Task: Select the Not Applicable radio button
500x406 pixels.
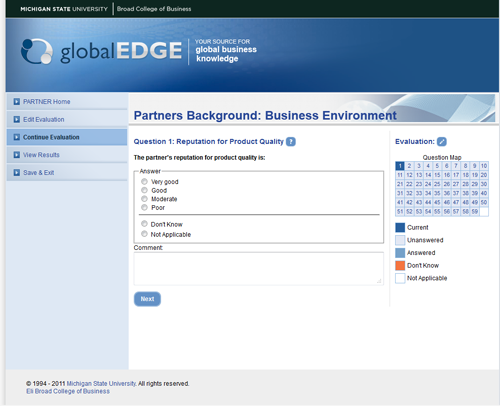Action: [x=144, y=234]
